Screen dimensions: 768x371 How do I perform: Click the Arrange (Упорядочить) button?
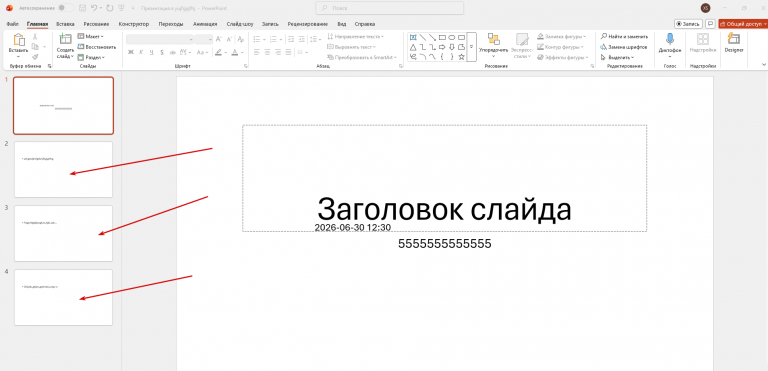pyautogui.click(x=493, y=46)
